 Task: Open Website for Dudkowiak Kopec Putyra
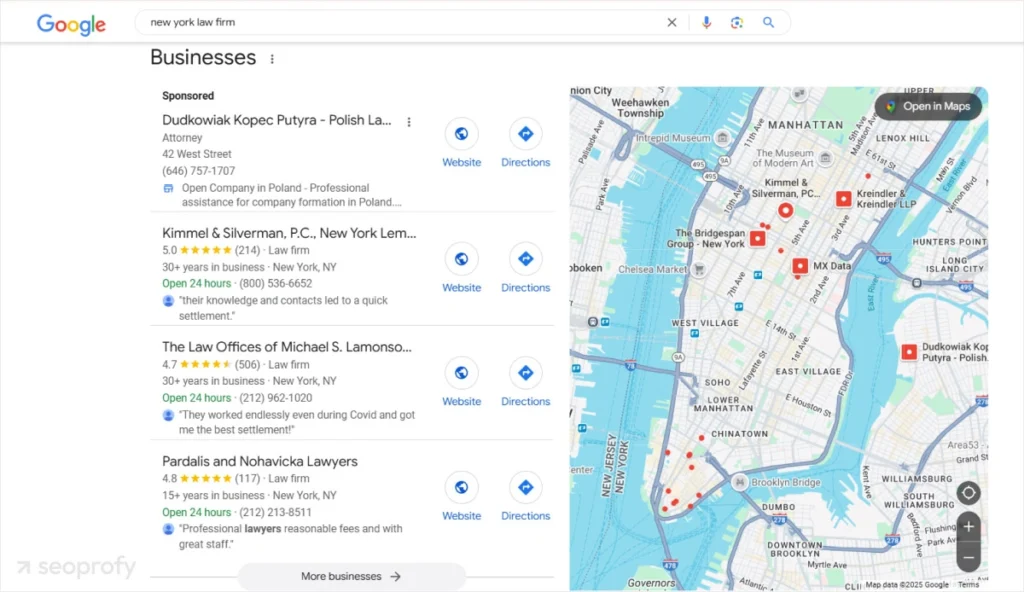[x=461, y=142]
